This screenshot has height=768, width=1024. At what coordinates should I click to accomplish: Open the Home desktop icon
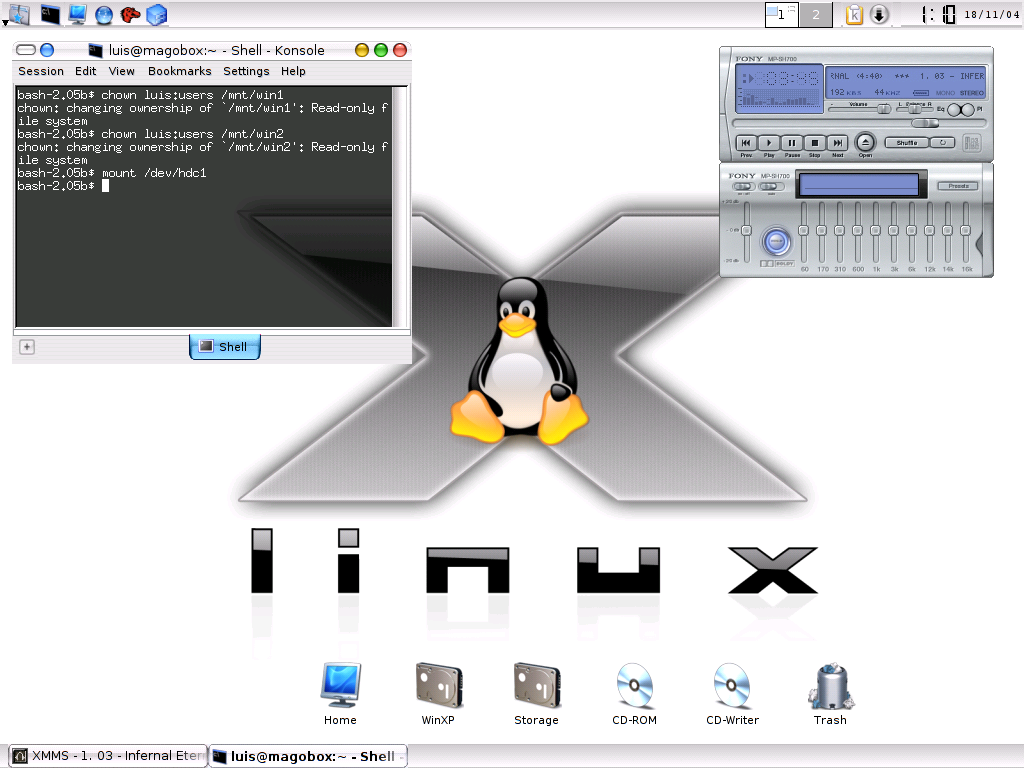tap(340, 694)
